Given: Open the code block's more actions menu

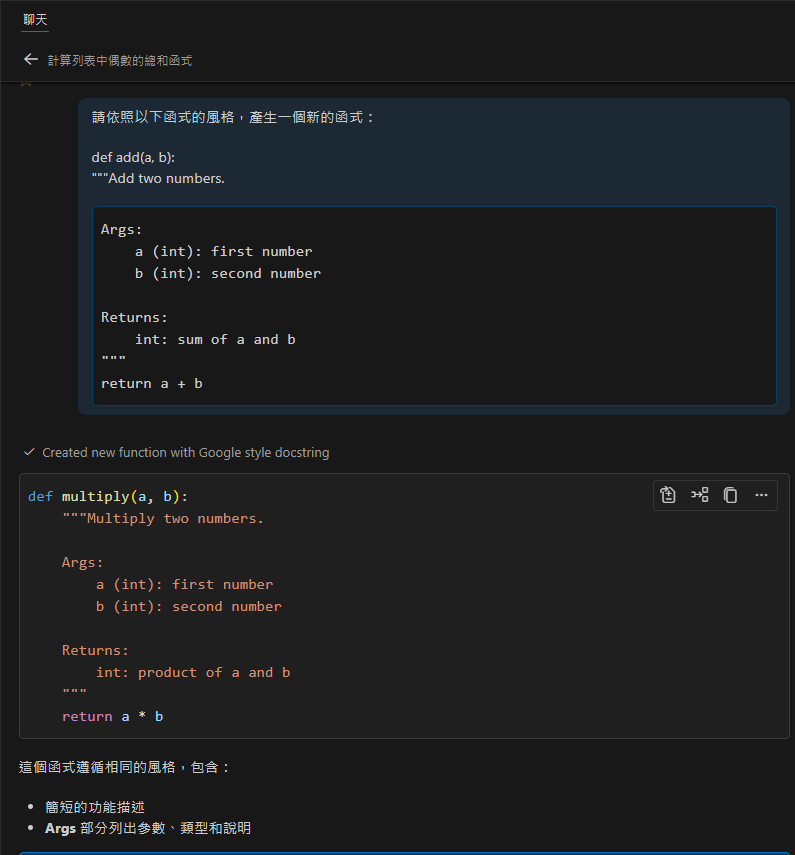Looking at the screenshot, I should [x=761, y=495].
